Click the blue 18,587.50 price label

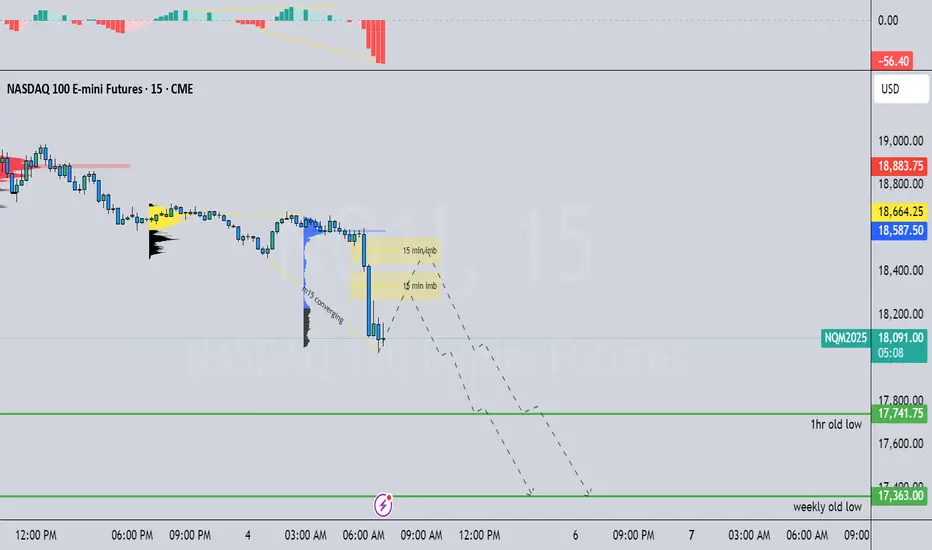[x=900, y=231]
